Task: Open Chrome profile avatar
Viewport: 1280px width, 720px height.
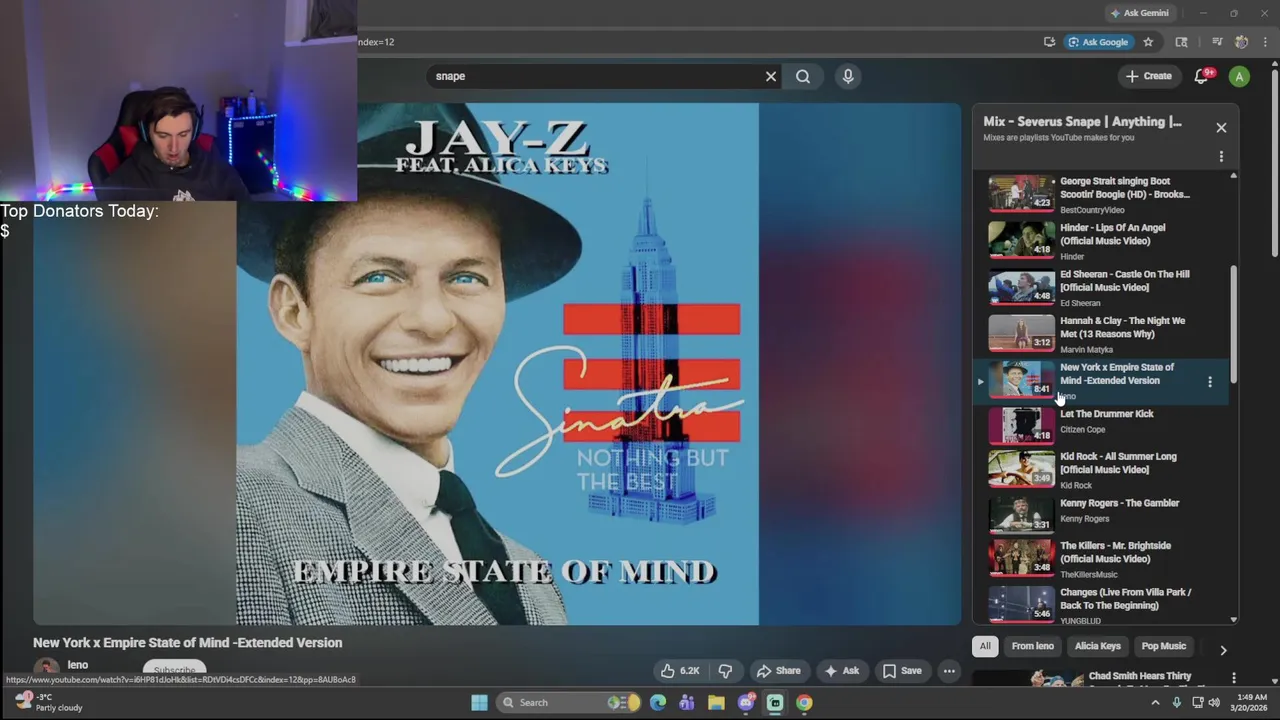Action: 1241,42
